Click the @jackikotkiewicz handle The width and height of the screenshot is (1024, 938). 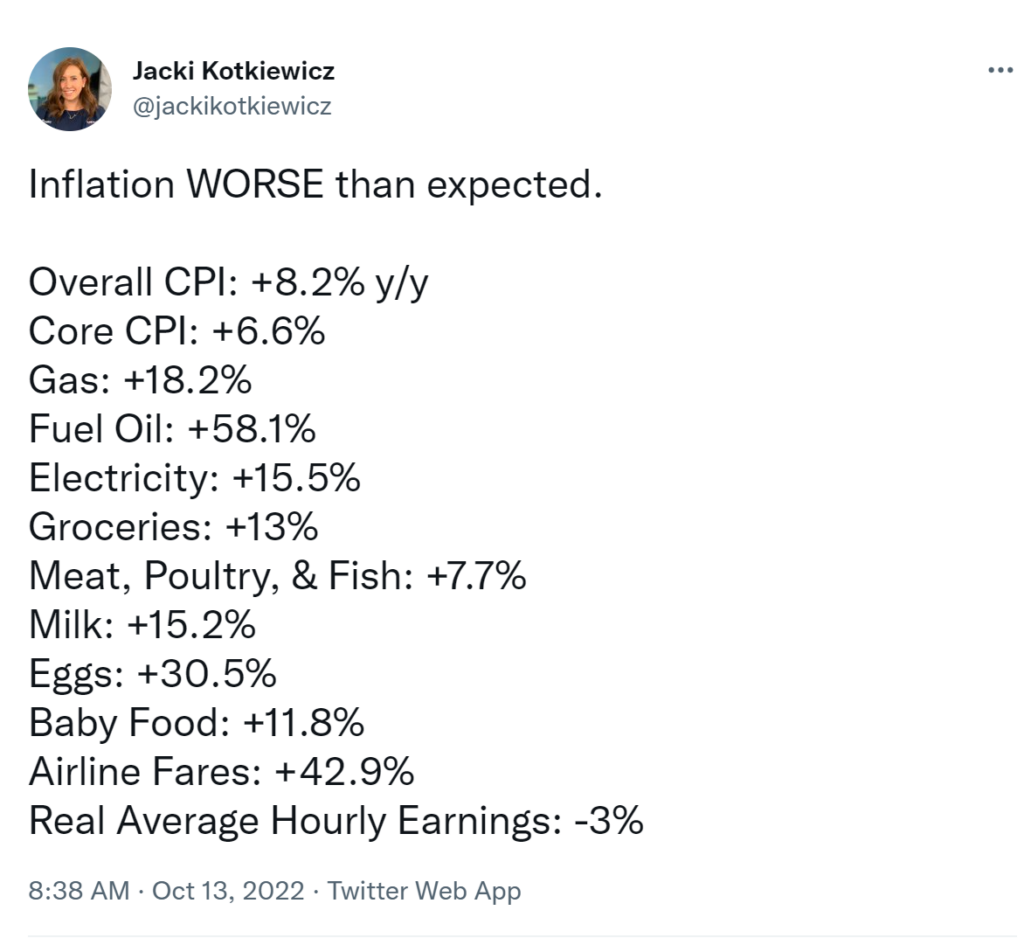(x=231, y=106)
